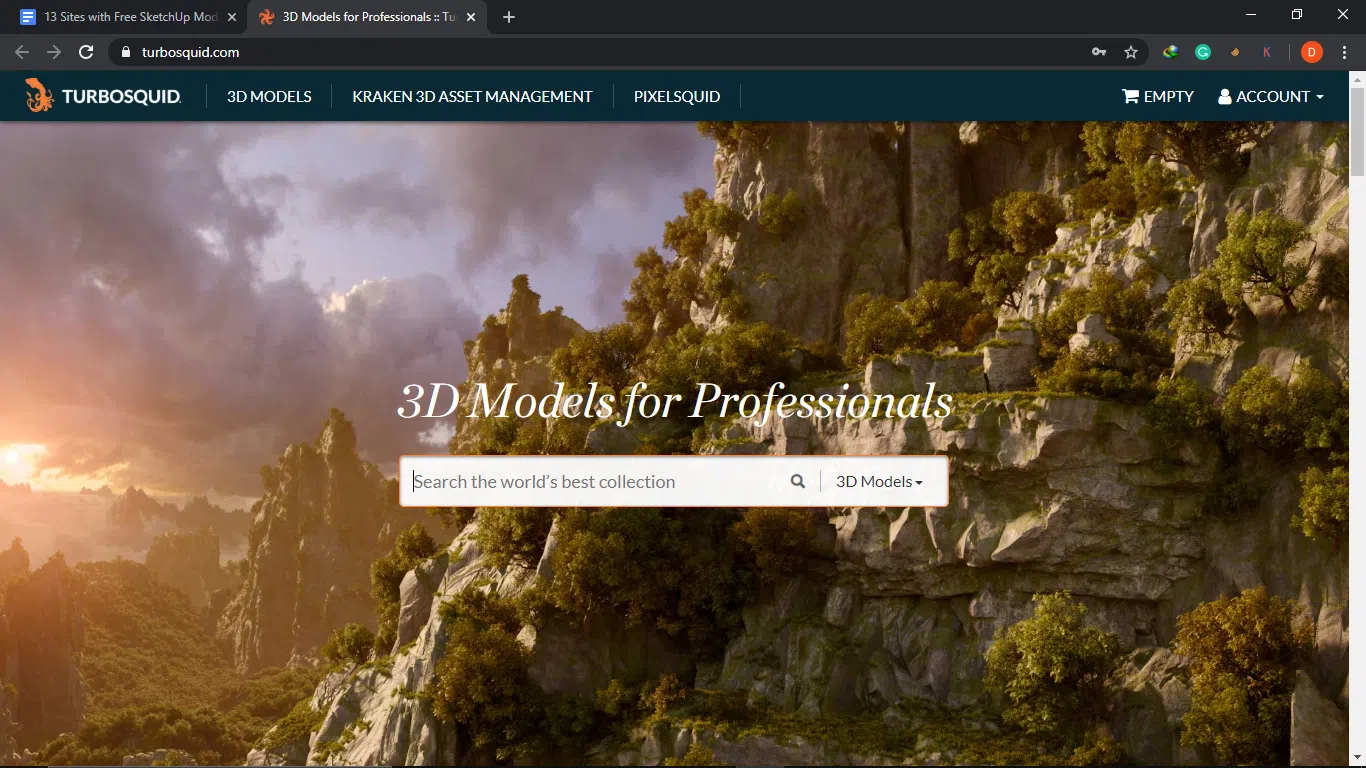The width and height of the screenshot is (1366, 768).
Task: Click the search the world's best collection field
Action: click(595, 481)
